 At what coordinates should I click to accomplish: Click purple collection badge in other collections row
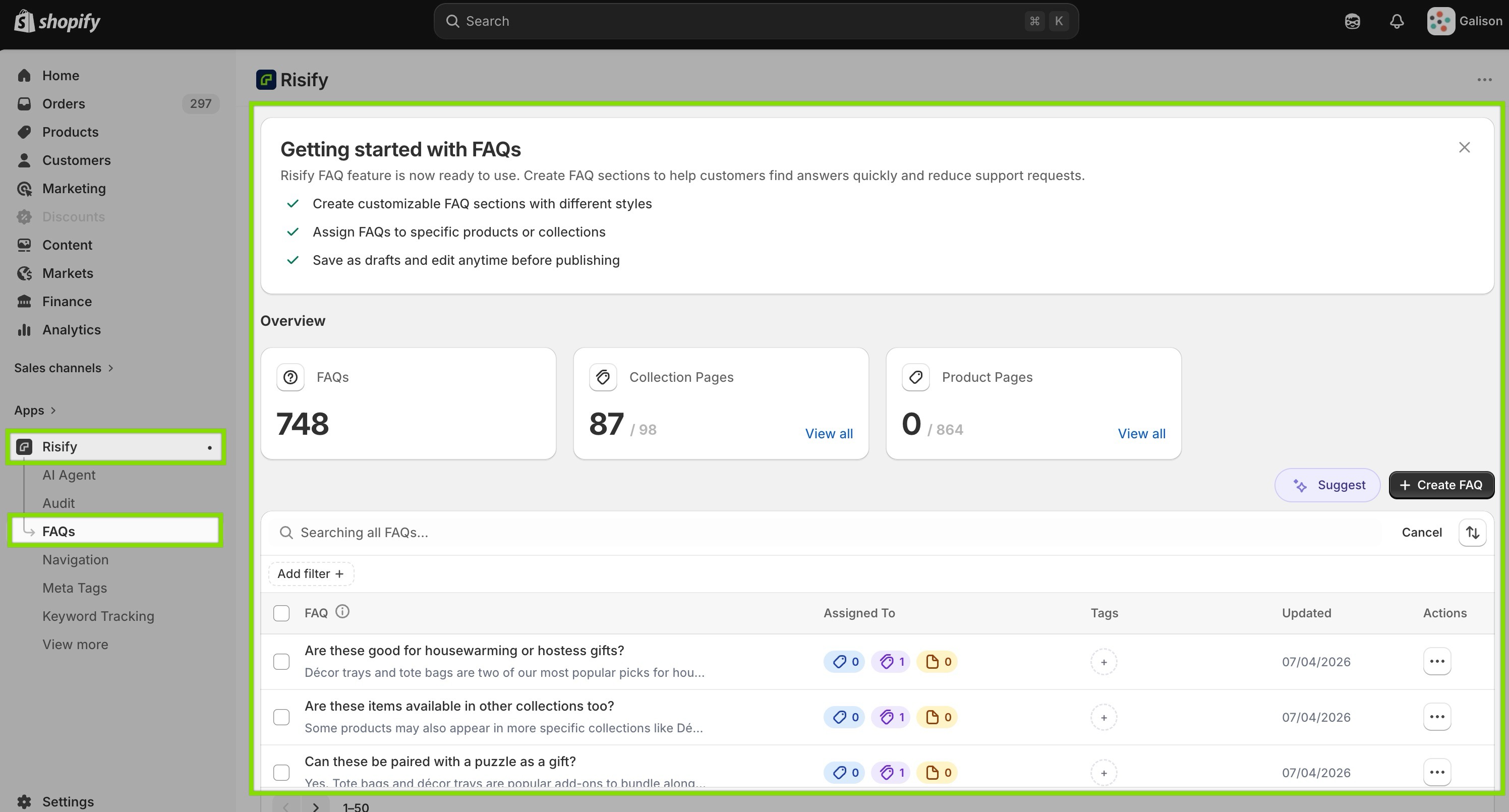(890, 717)
